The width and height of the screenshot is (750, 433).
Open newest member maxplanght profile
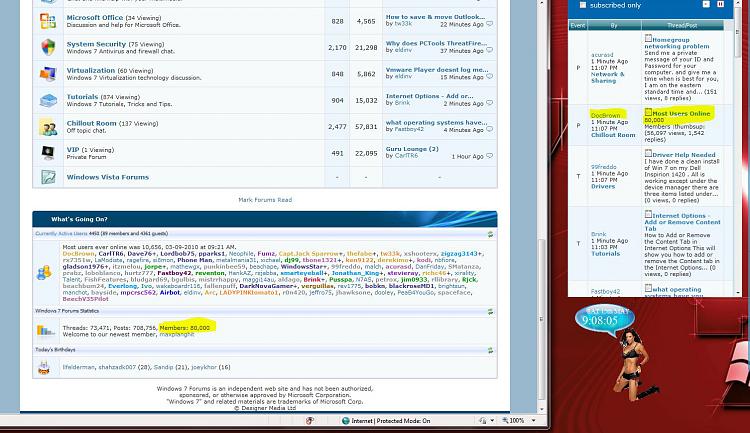click(x=177, y=334)
